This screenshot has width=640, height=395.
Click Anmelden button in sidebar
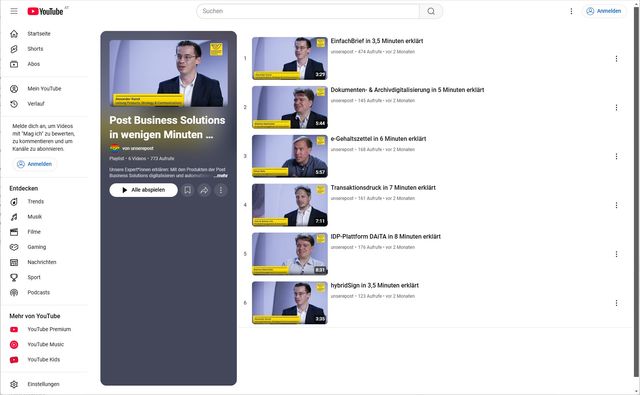(x=34, y=164)
